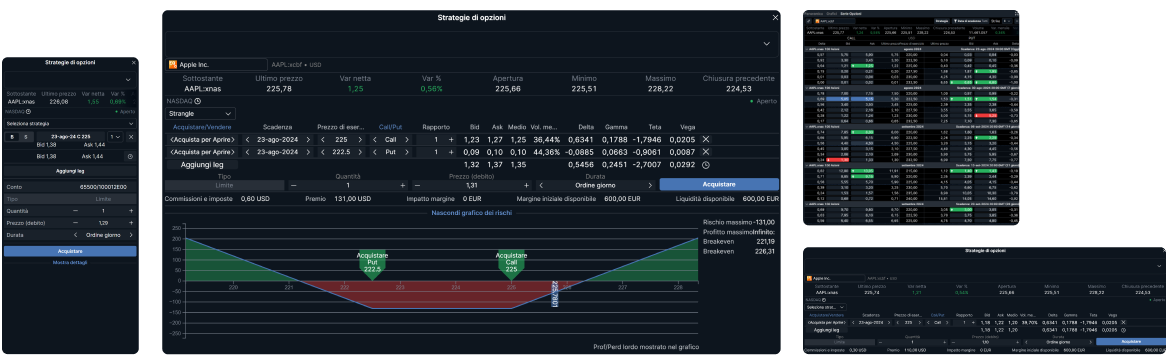The height and width of the screenshot is (364, 1168).
Task: Click the link icon left of AAPL field
Action: tap(808, 21)
